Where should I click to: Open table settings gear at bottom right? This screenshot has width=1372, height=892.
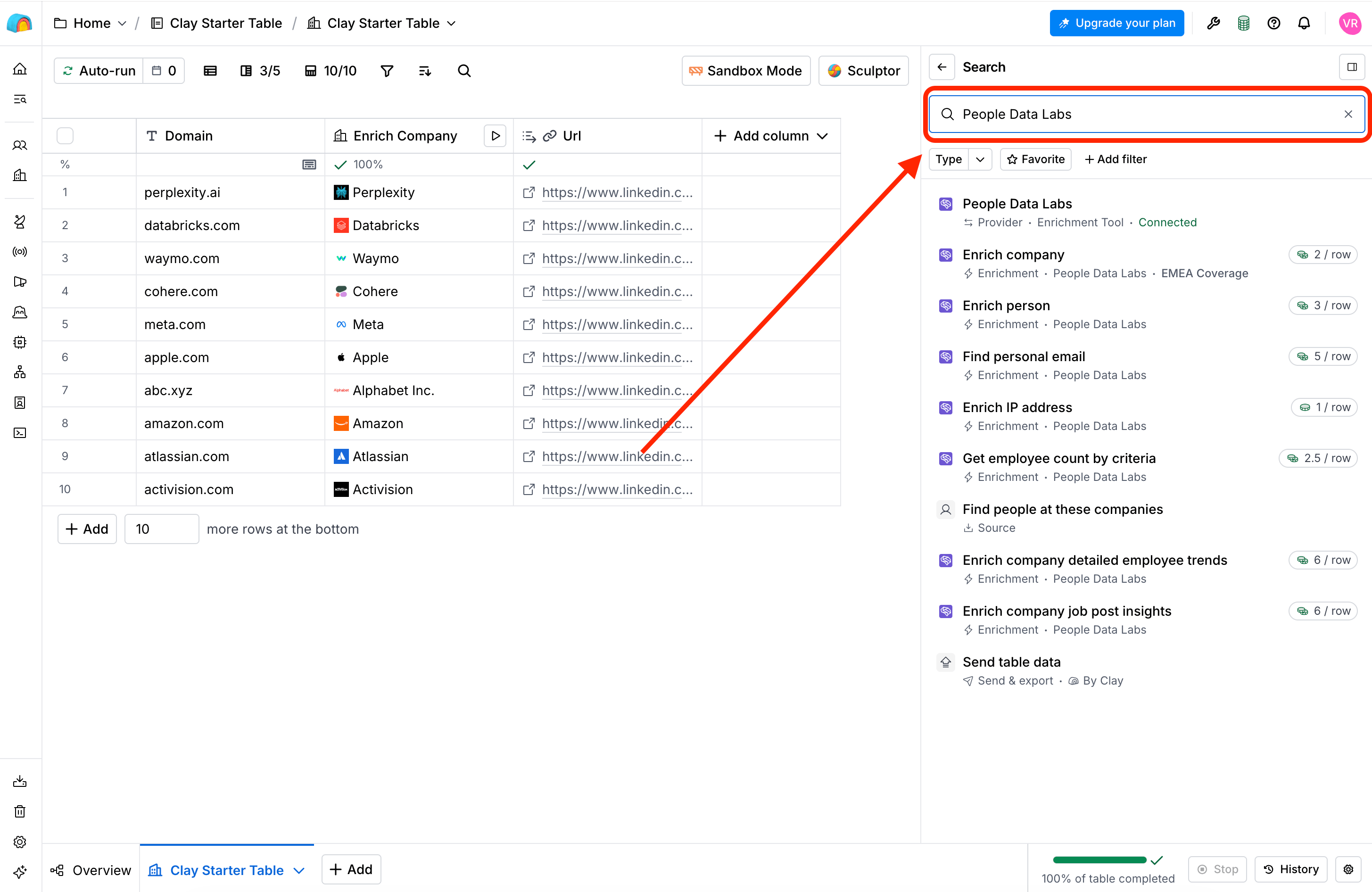coord(1348,869)
